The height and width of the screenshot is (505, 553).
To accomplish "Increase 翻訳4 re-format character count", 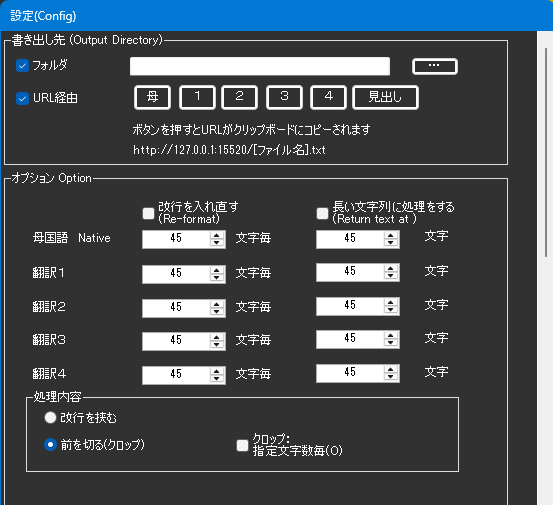I will pos(217,371).
